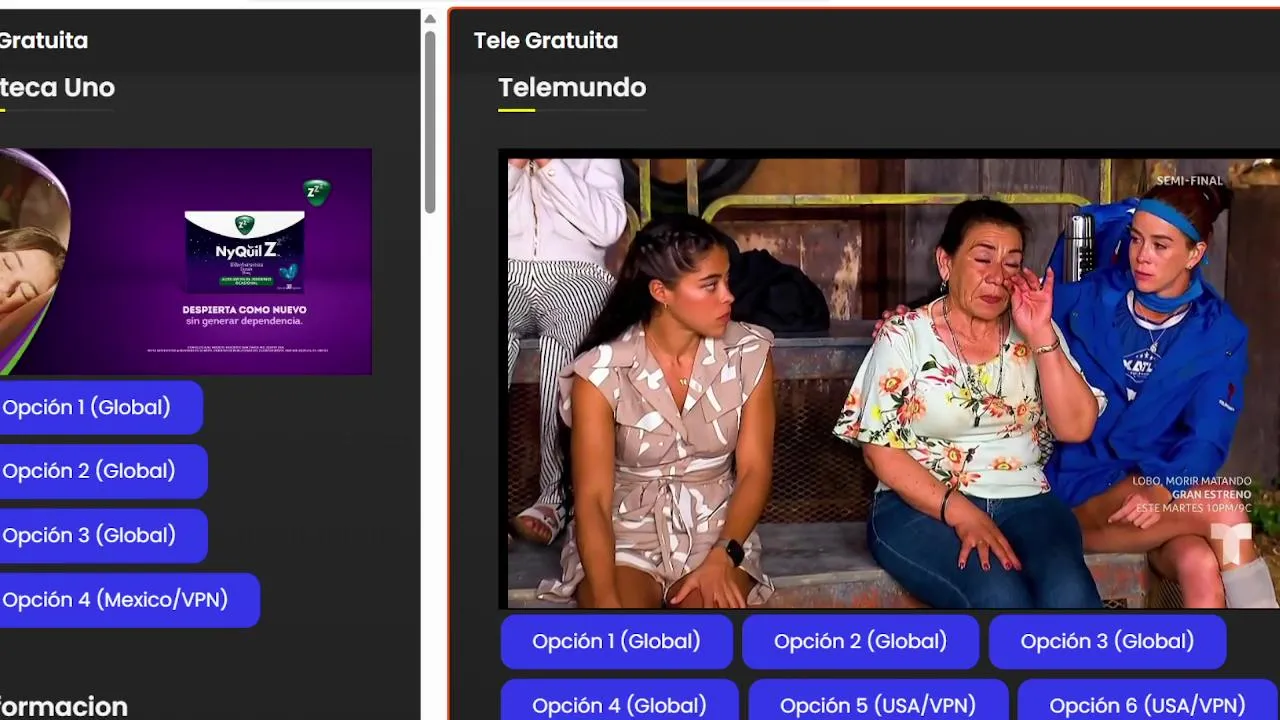The height and width of the screenshot is (720, 1280).
Task: Select Opción 4 (Global) under Telemundo
Action: 620,700
